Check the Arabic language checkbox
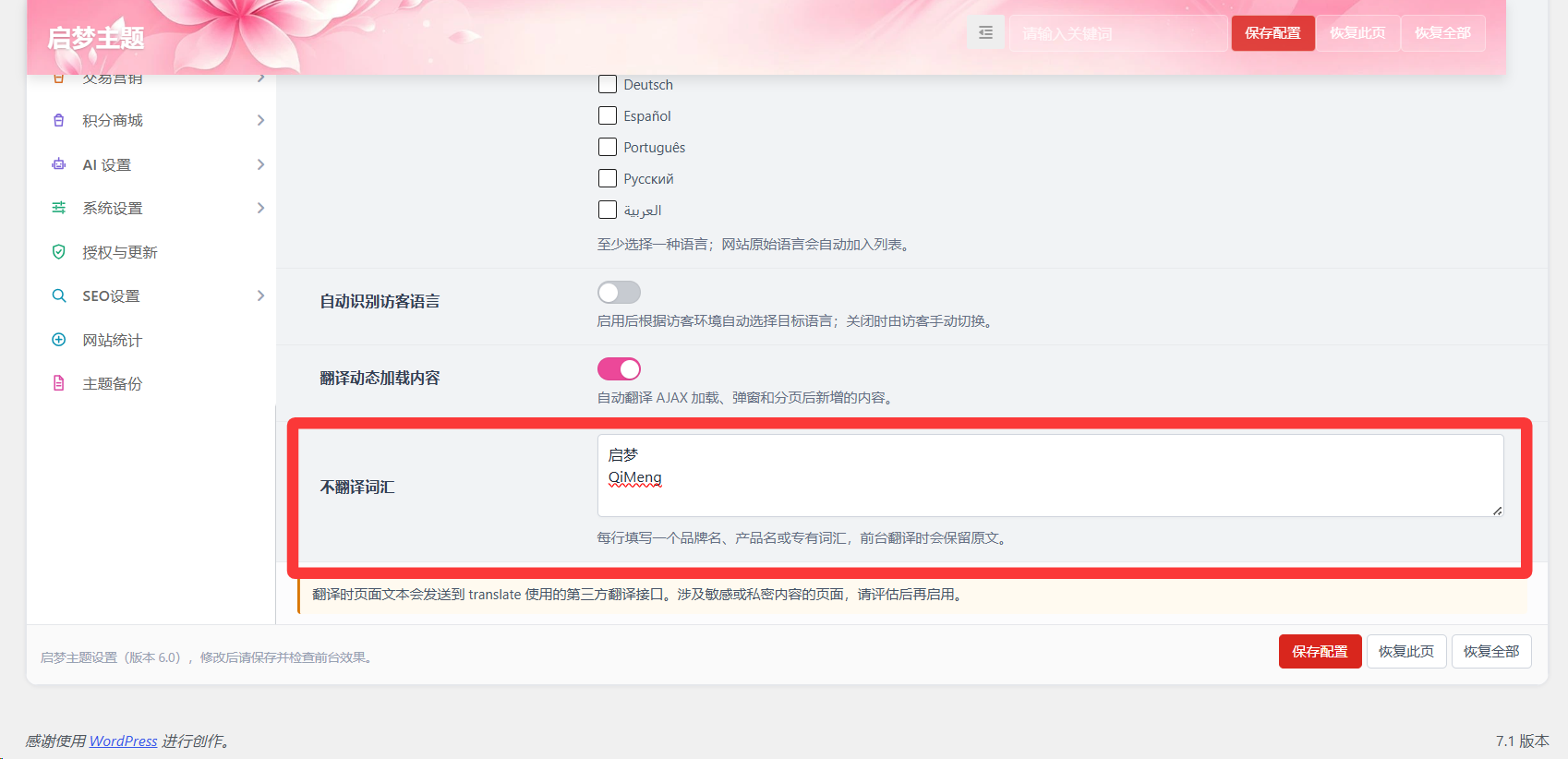 point(608,210)
